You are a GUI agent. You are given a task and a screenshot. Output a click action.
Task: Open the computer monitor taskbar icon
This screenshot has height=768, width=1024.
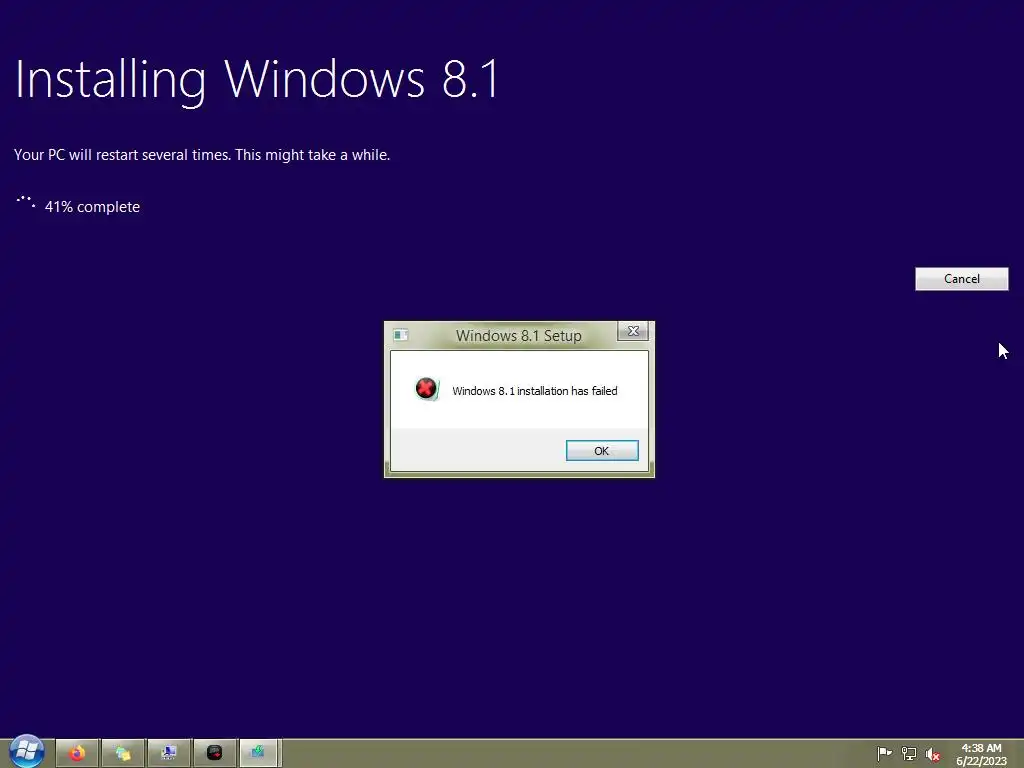tap(168, 753)
